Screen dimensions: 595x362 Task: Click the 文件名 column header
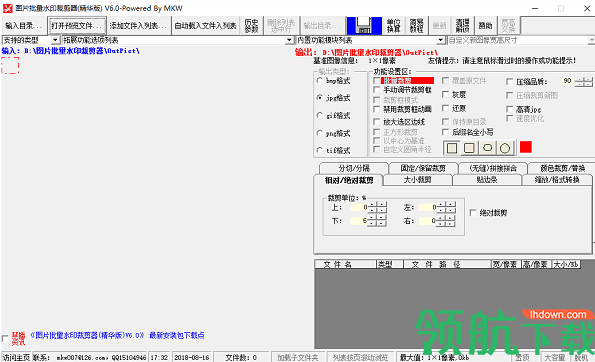[345, 264]
